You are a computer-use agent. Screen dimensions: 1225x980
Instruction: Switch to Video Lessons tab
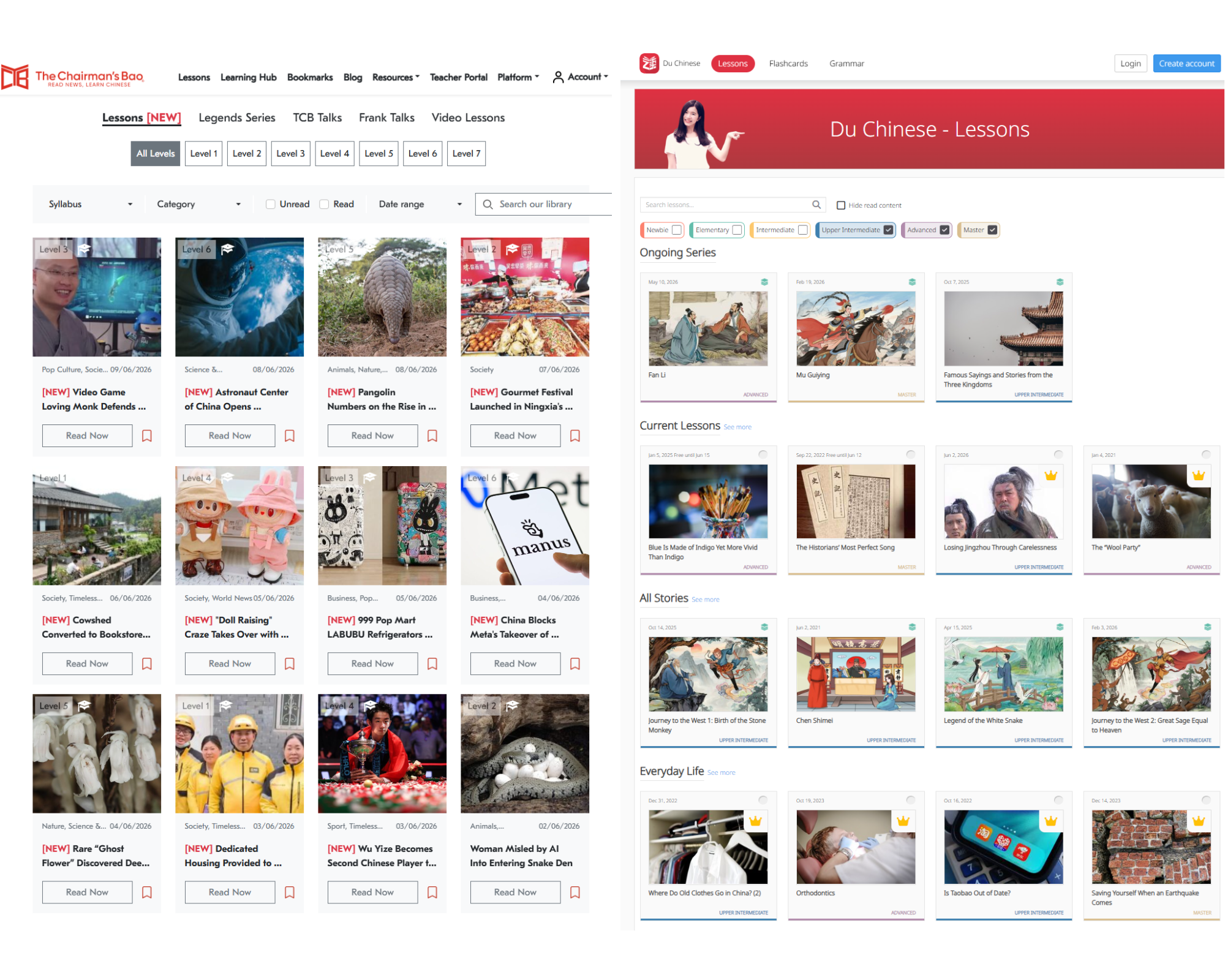468,118
